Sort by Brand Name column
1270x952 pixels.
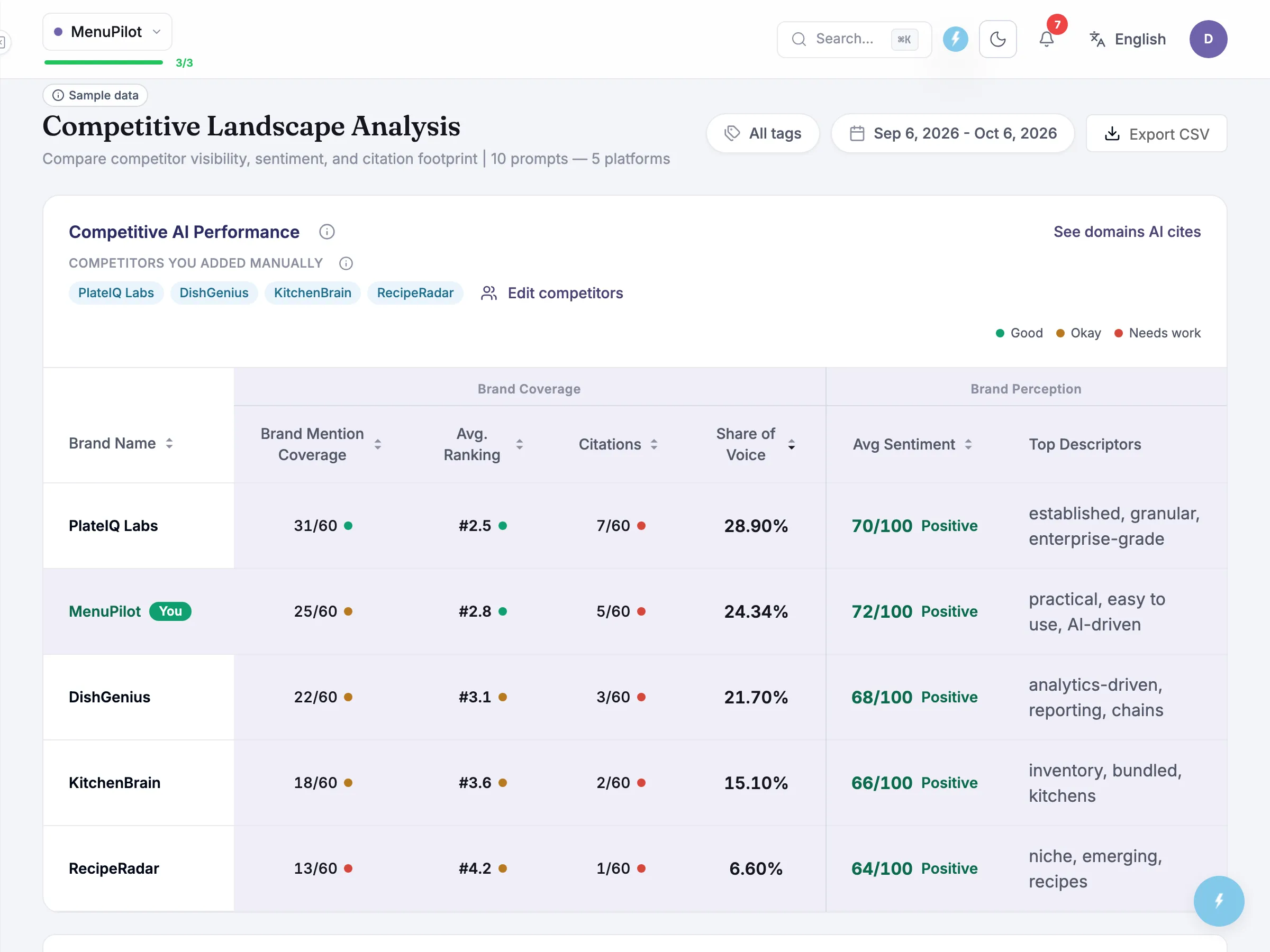121,444
